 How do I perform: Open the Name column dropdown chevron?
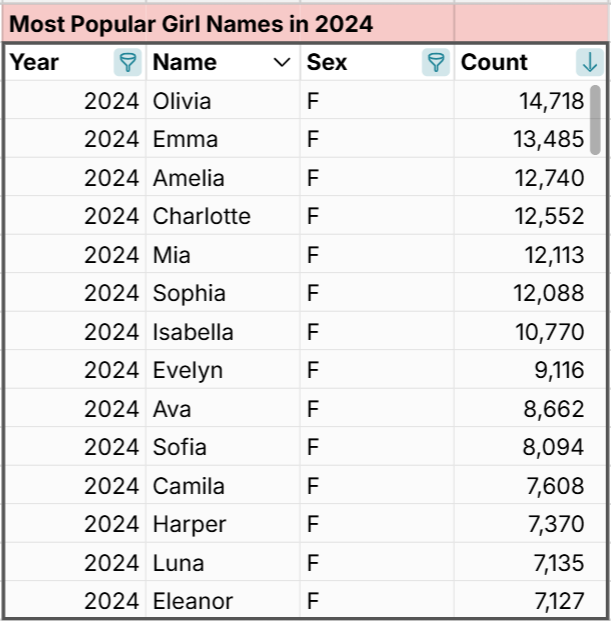click(281, 63)
